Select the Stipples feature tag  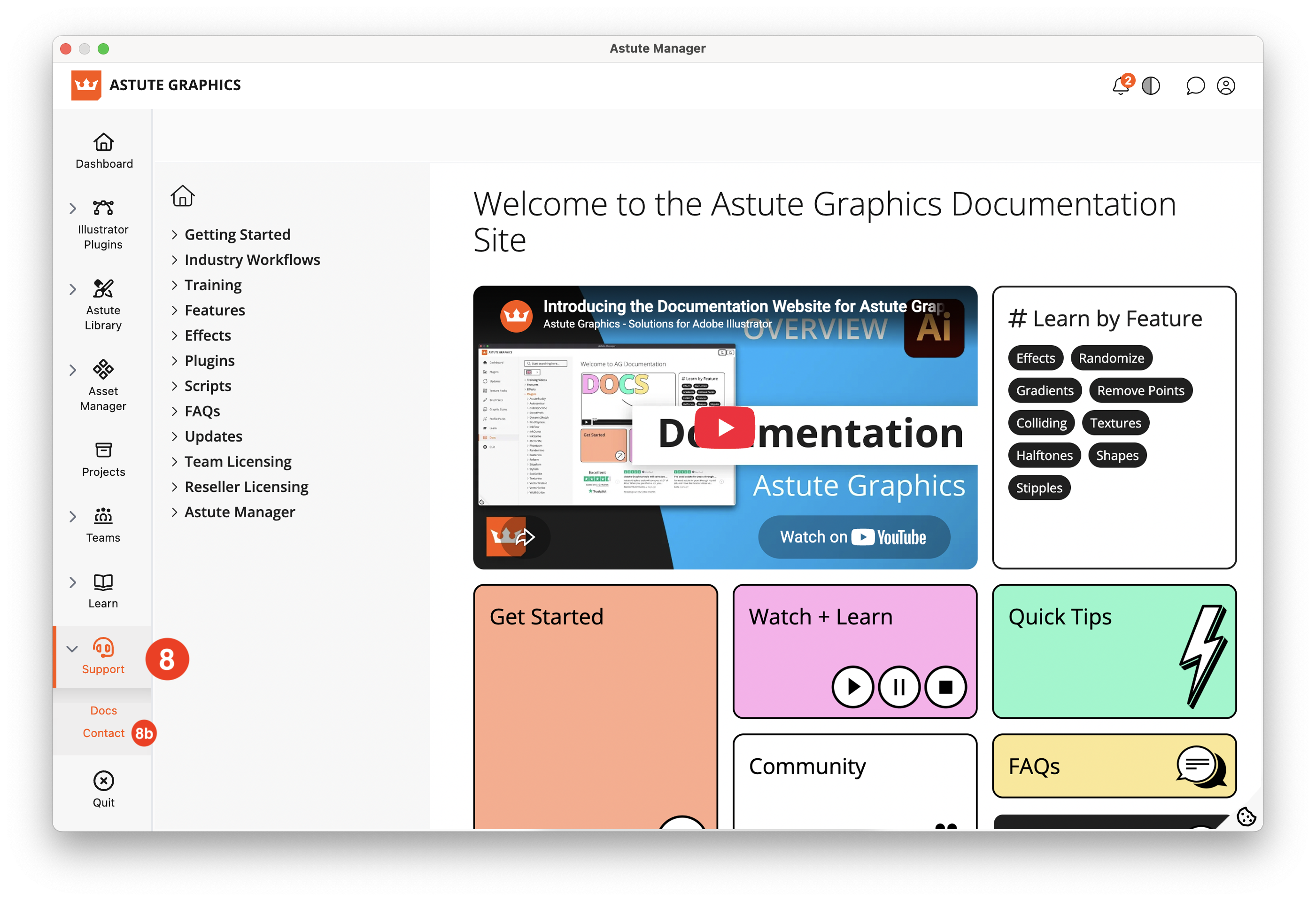pos(1039,488)
